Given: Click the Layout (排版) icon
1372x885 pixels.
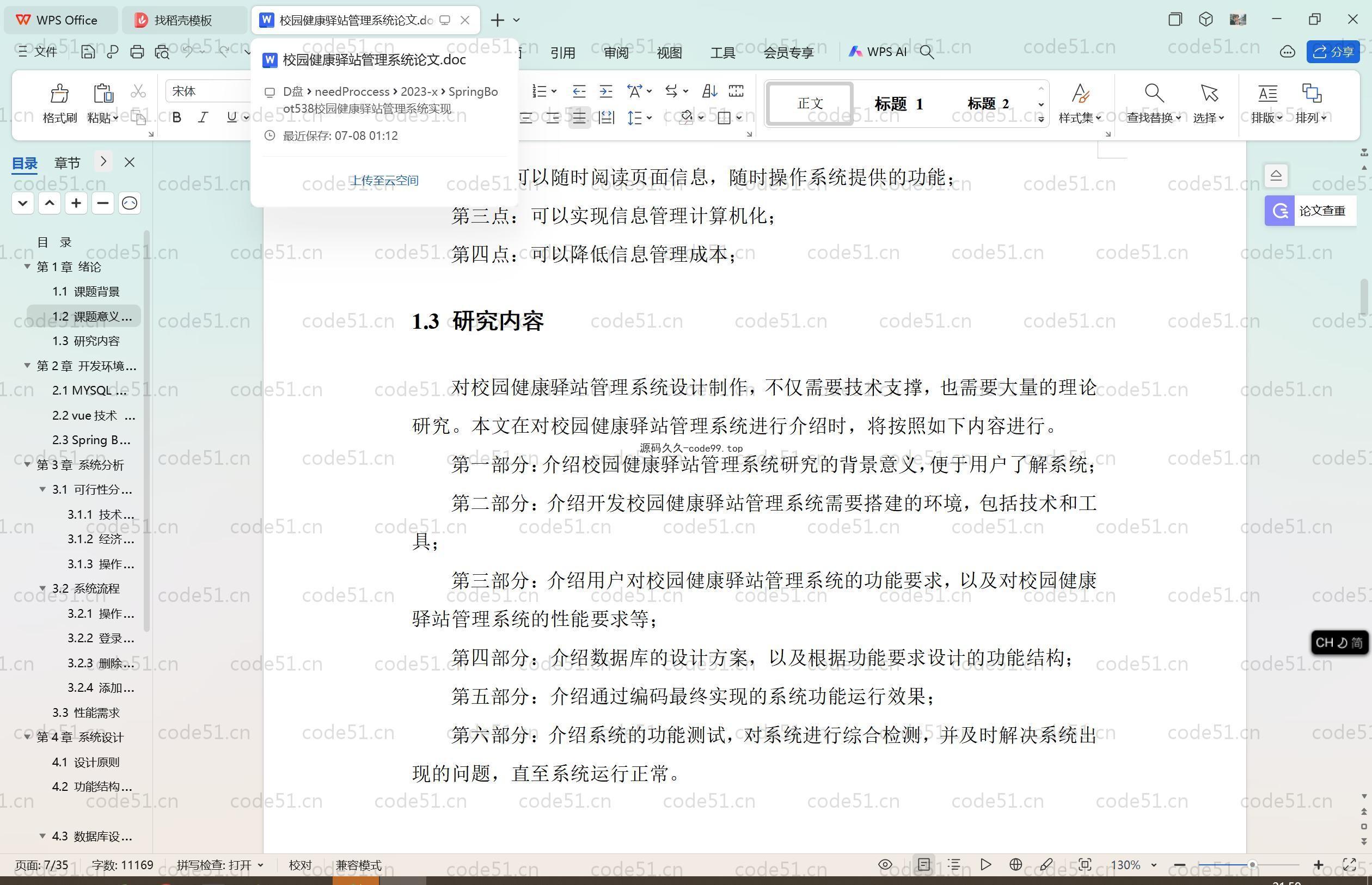Looking at the screenshot, I should point(1267,93).
